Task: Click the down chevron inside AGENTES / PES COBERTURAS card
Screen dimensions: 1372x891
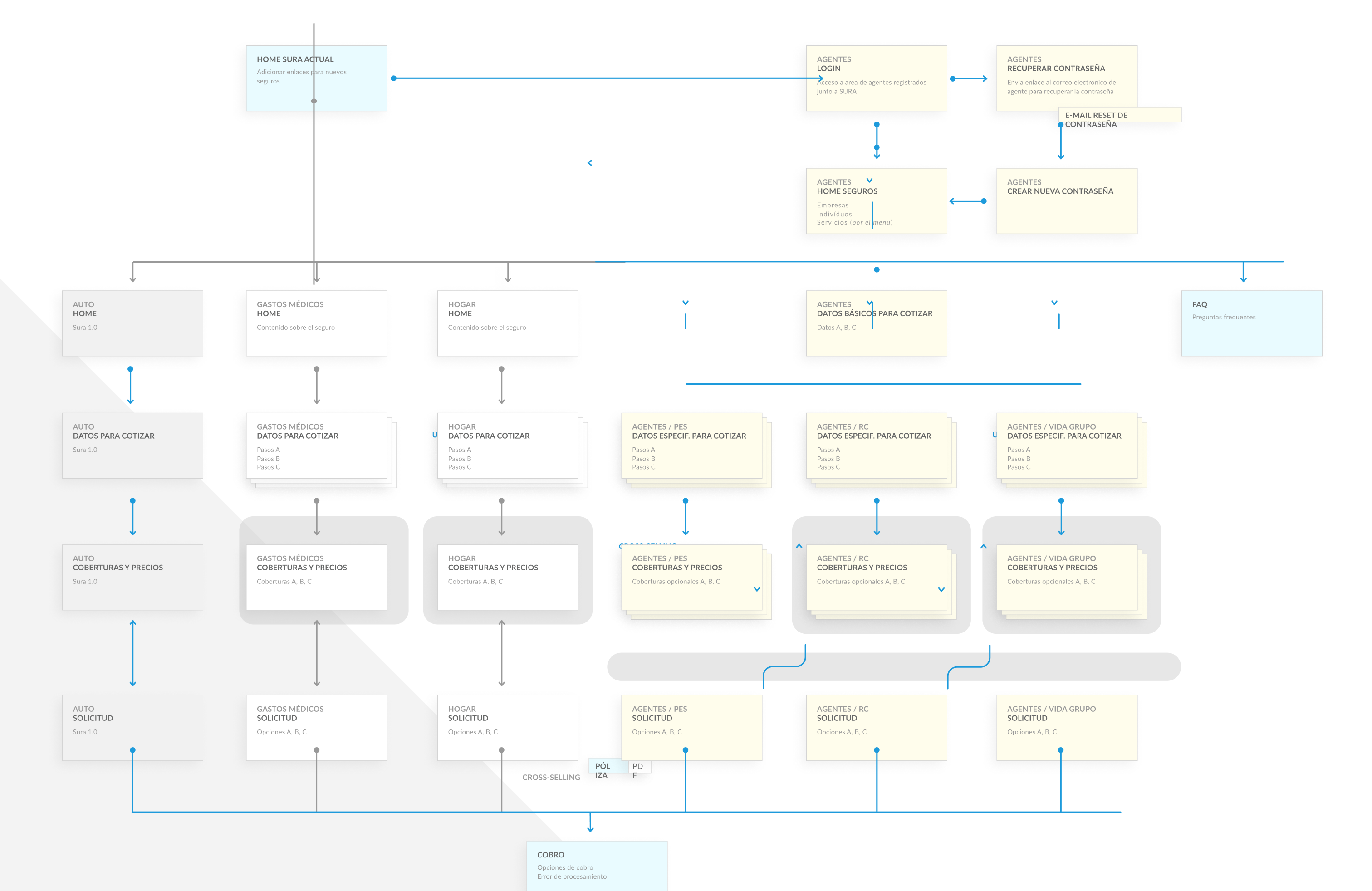Action: [x=757, y=589]
